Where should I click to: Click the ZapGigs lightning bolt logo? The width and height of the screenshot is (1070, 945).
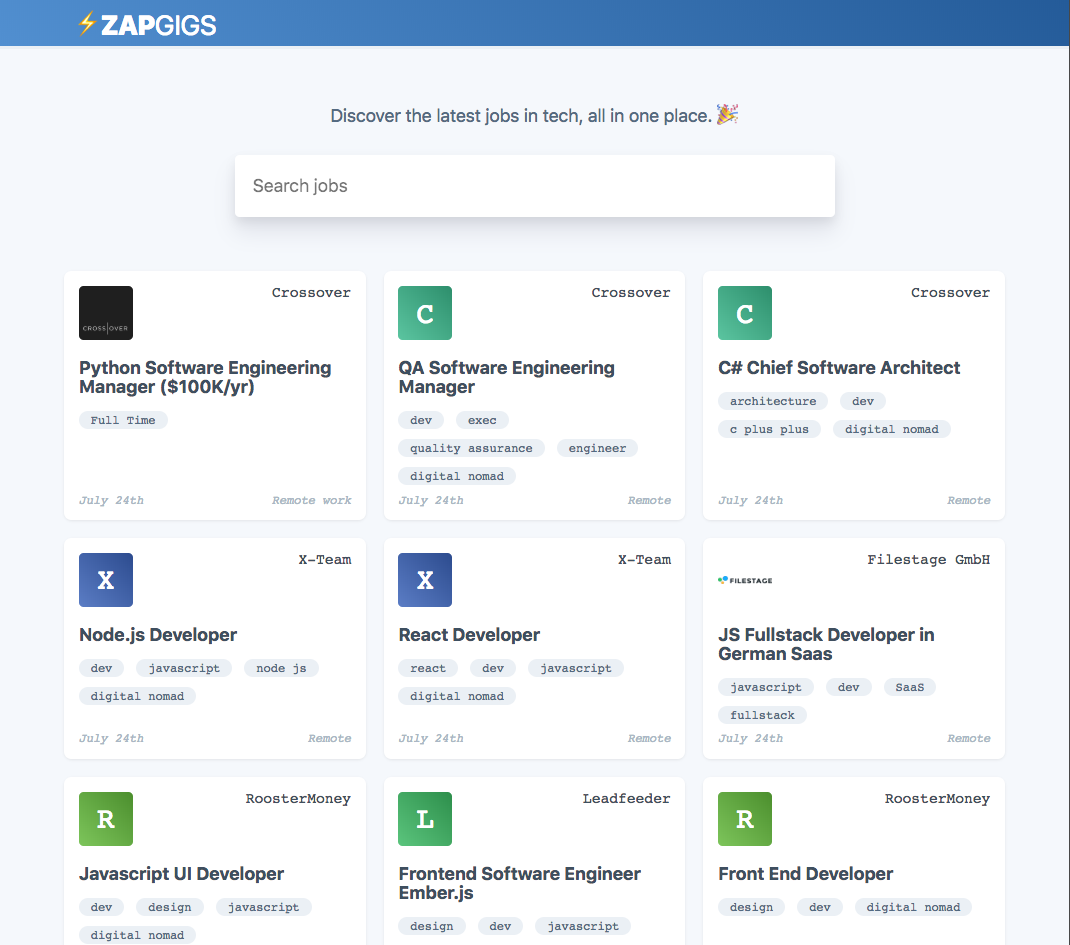pyautogui.click(x=87, y=24)
